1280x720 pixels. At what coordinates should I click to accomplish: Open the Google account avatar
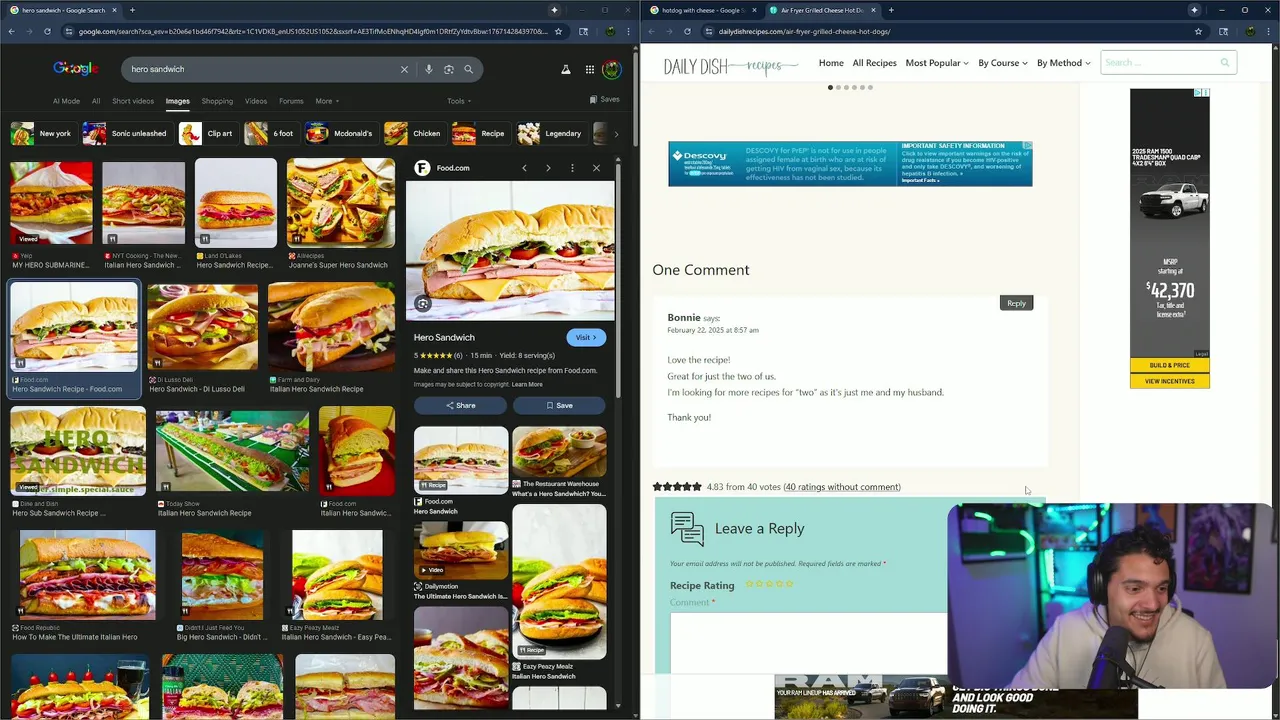click(611, 69)
